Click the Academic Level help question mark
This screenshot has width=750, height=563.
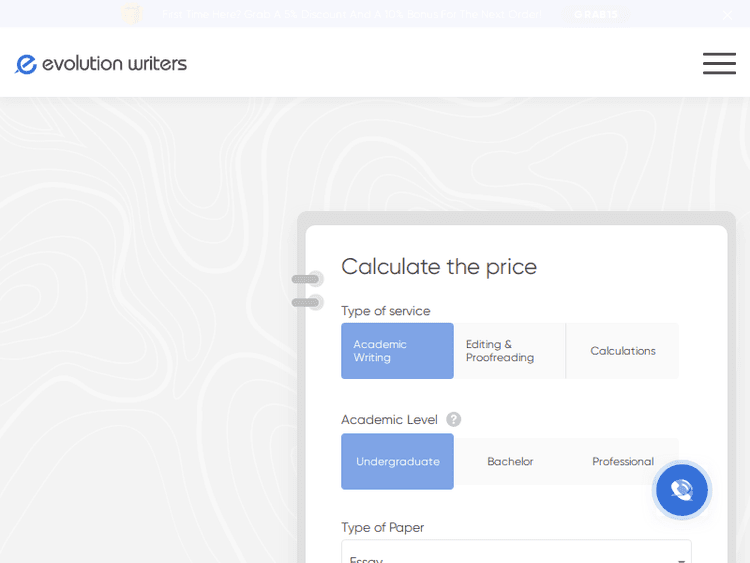pyautogui.click(x=454, y=420)
